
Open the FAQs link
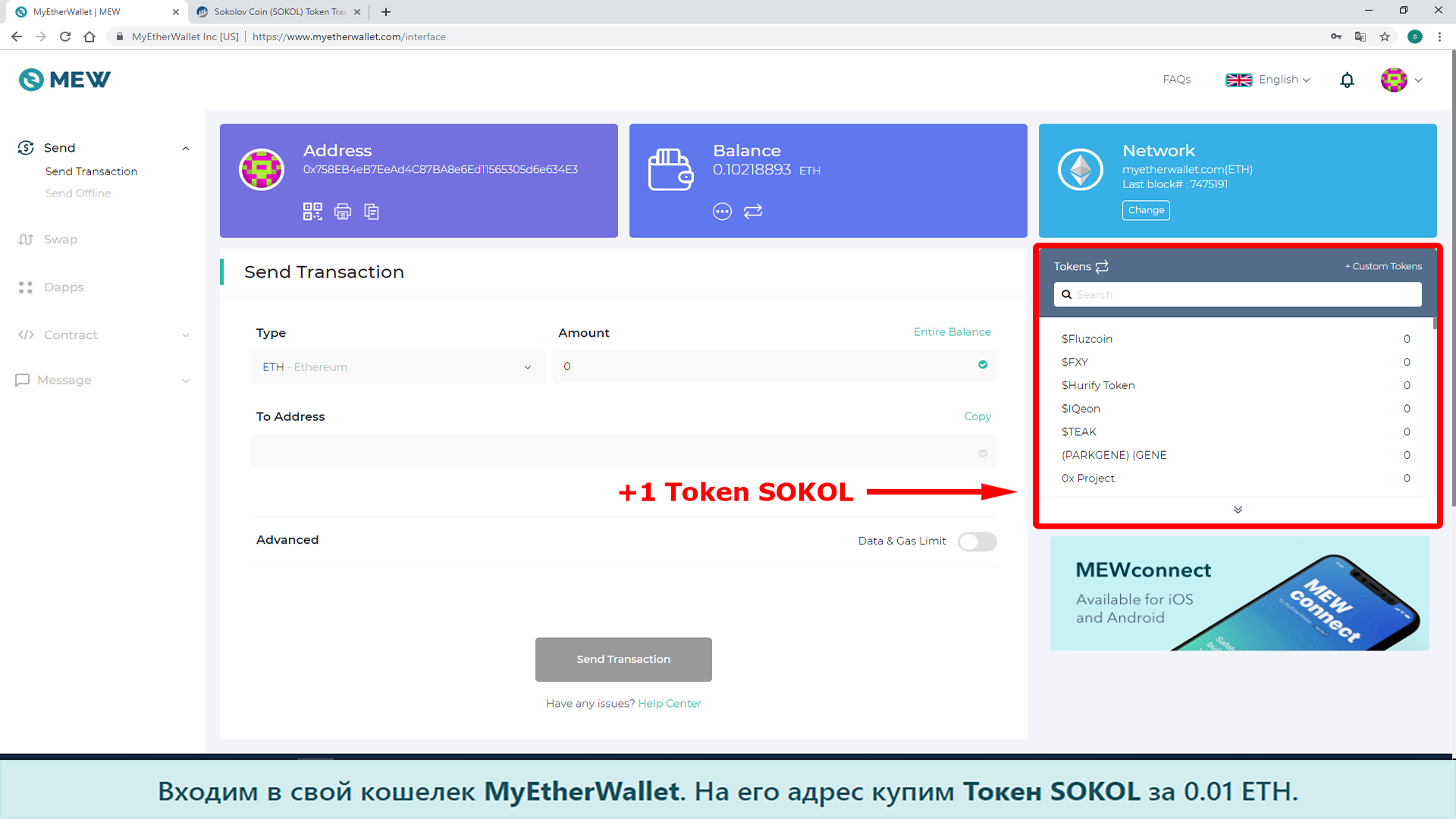click(1176, 80)
